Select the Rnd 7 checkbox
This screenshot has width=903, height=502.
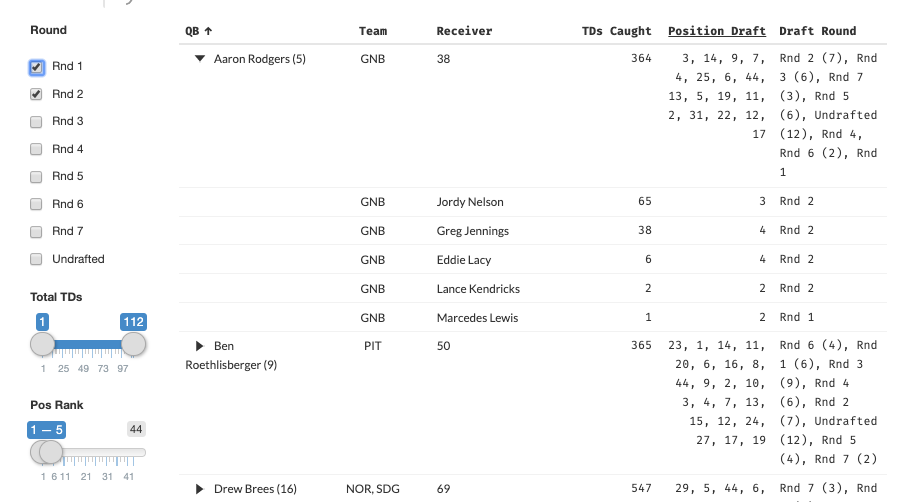point(37,232)
